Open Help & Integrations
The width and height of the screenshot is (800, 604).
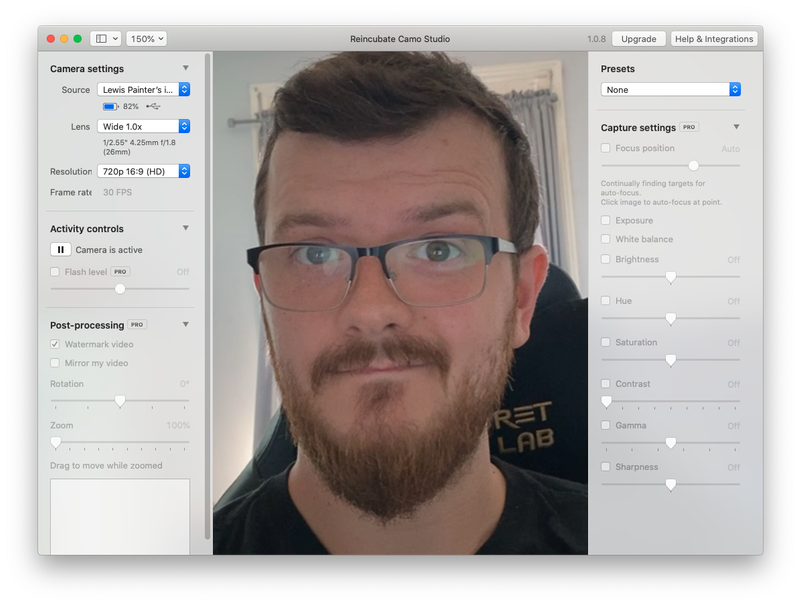[714, 39]
